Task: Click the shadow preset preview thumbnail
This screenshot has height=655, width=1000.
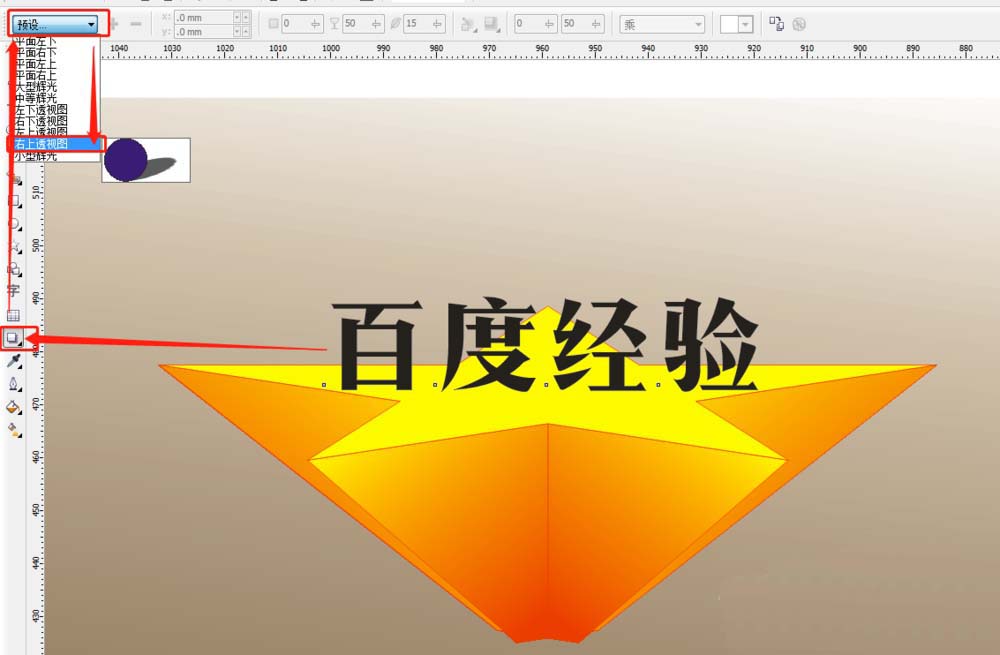Action: pyautogui.click(x=146, y=160)
